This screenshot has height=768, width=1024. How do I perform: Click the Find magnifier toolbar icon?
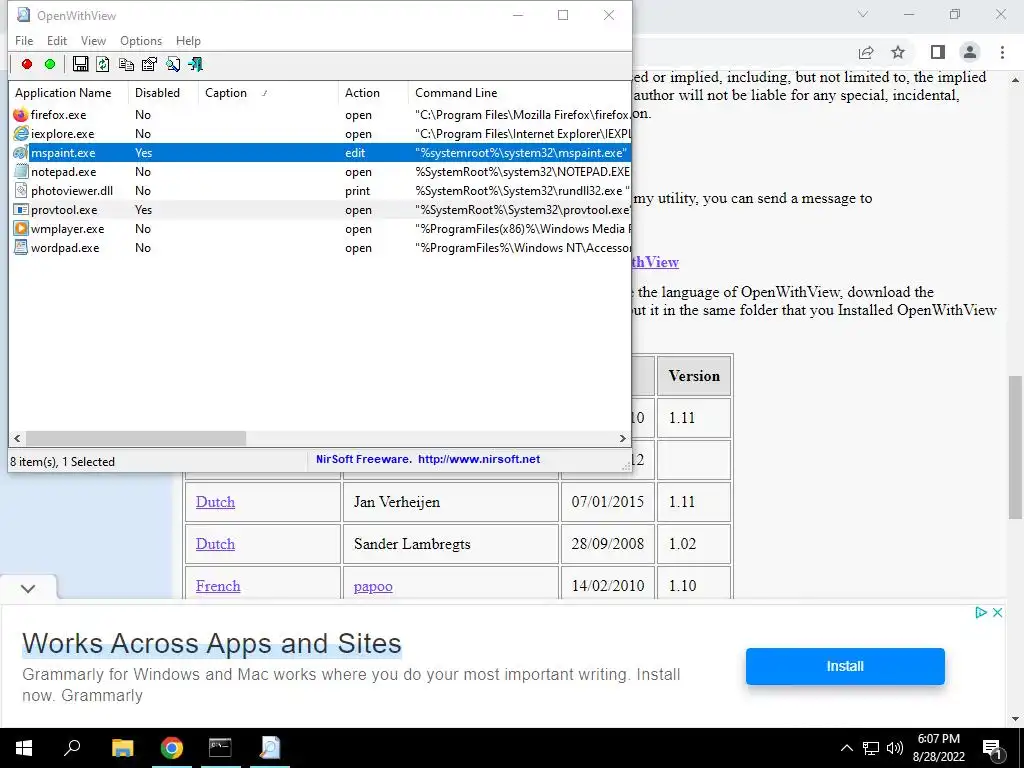point(172,64)
